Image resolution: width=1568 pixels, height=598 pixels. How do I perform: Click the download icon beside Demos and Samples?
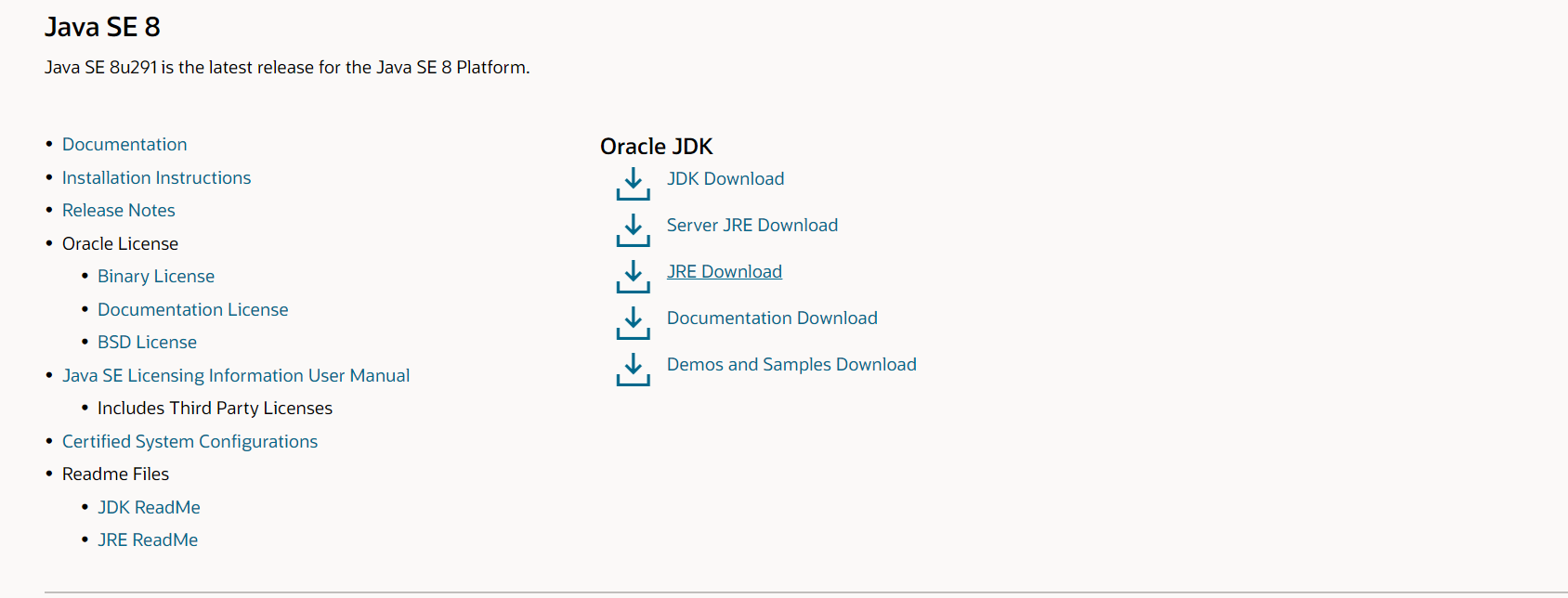click(x=633, y=370)
